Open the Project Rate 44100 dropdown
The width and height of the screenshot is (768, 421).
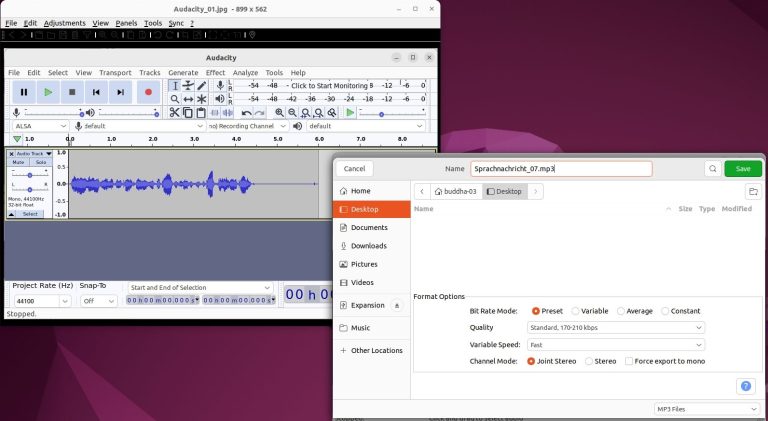(42, 301)
